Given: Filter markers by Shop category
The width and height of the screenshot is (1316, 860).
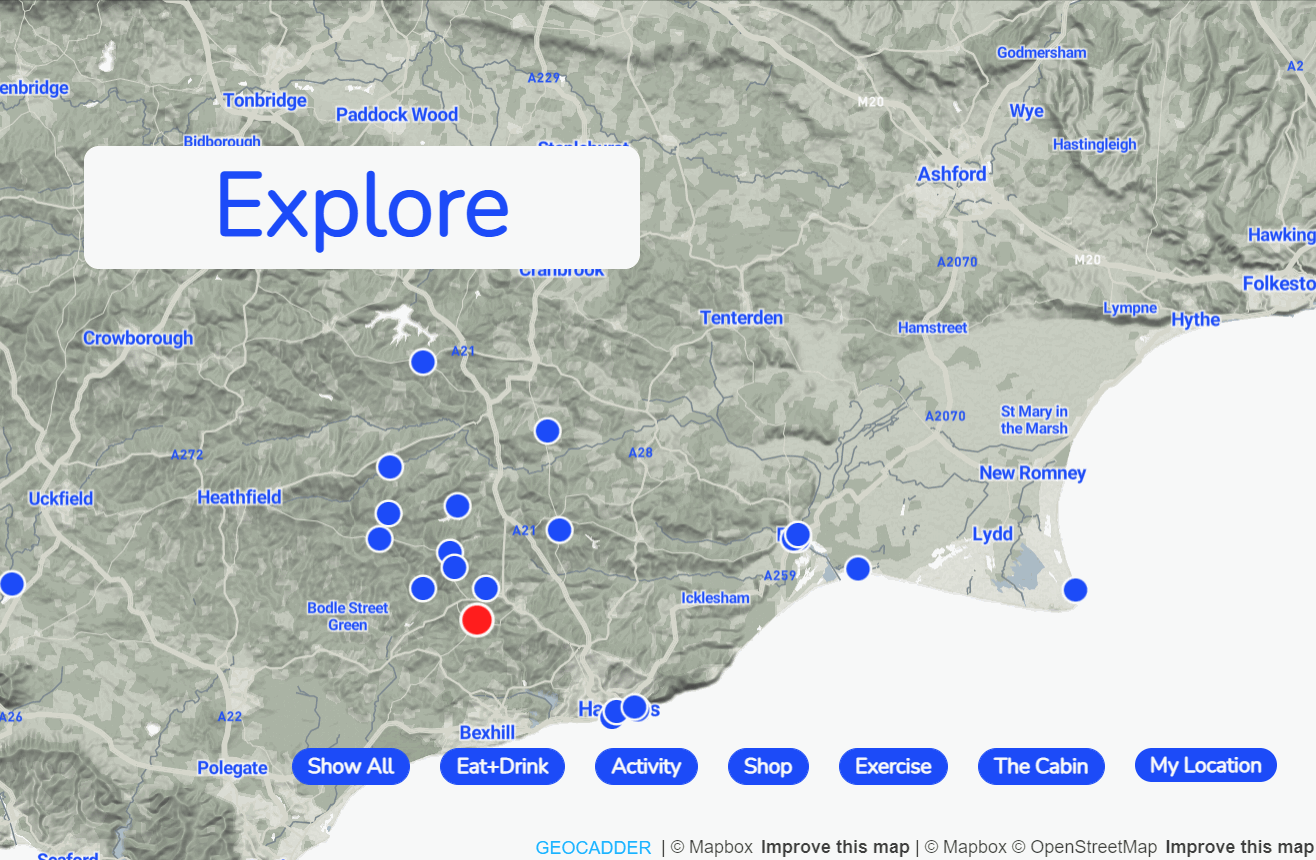Looking at the screenshot, I should pos(768,767).
